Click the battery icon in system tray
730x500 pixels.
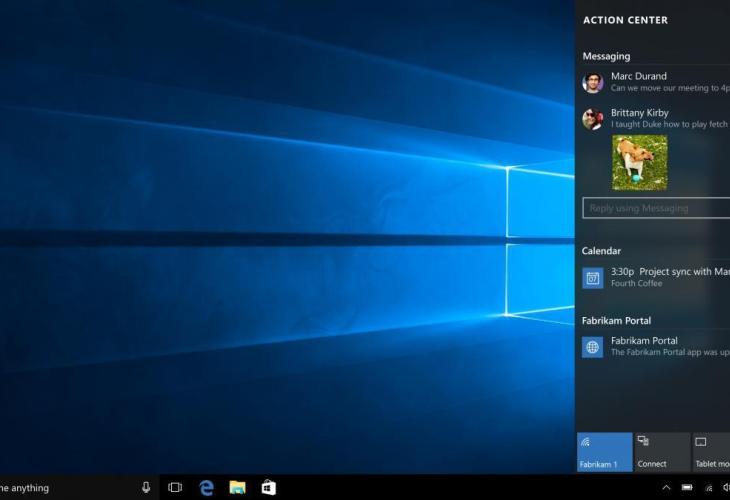687,488
